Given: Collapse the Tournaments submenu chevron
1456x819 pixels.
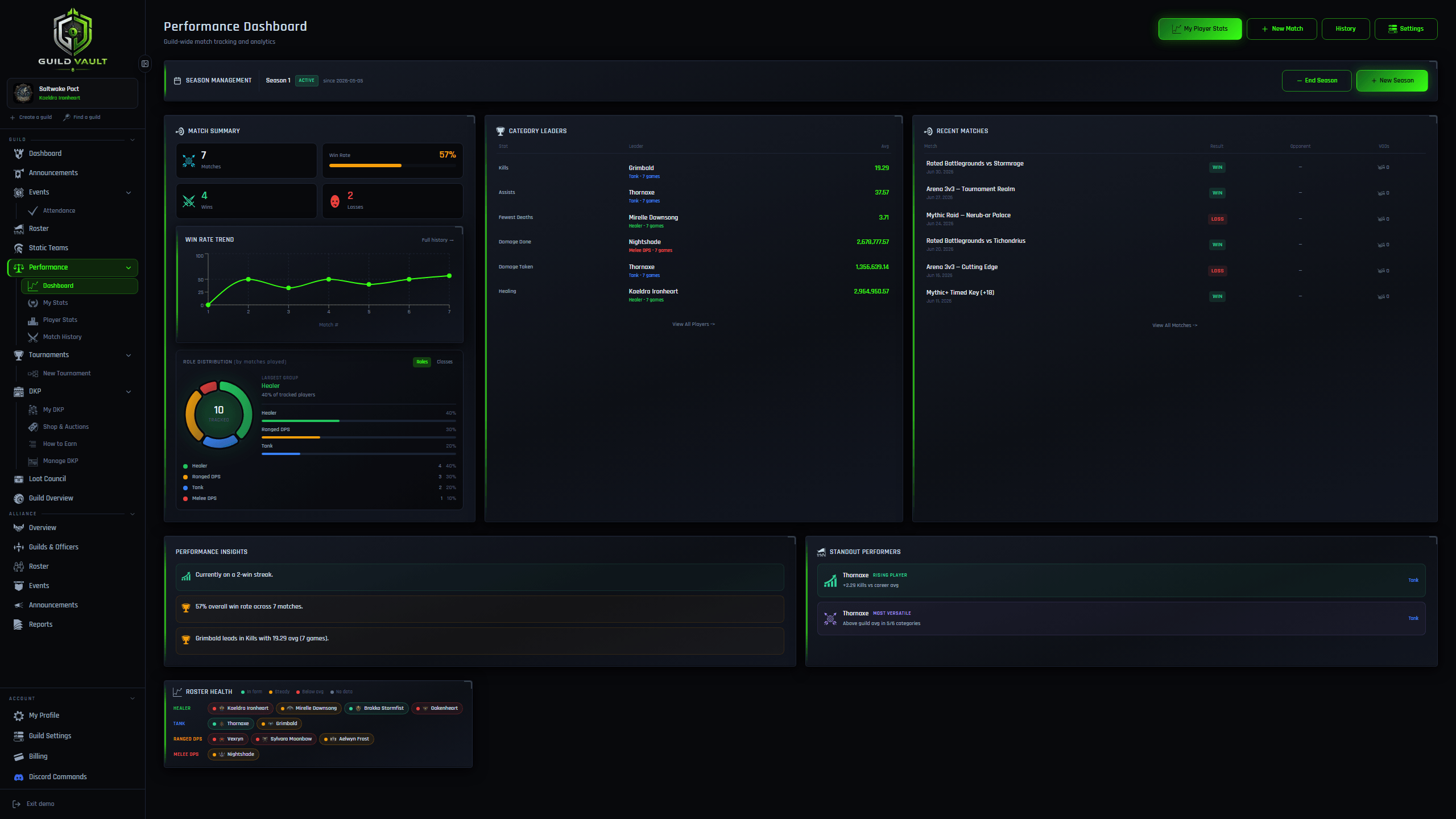Looking at the screenshot, I should click(x=129, y=355).
